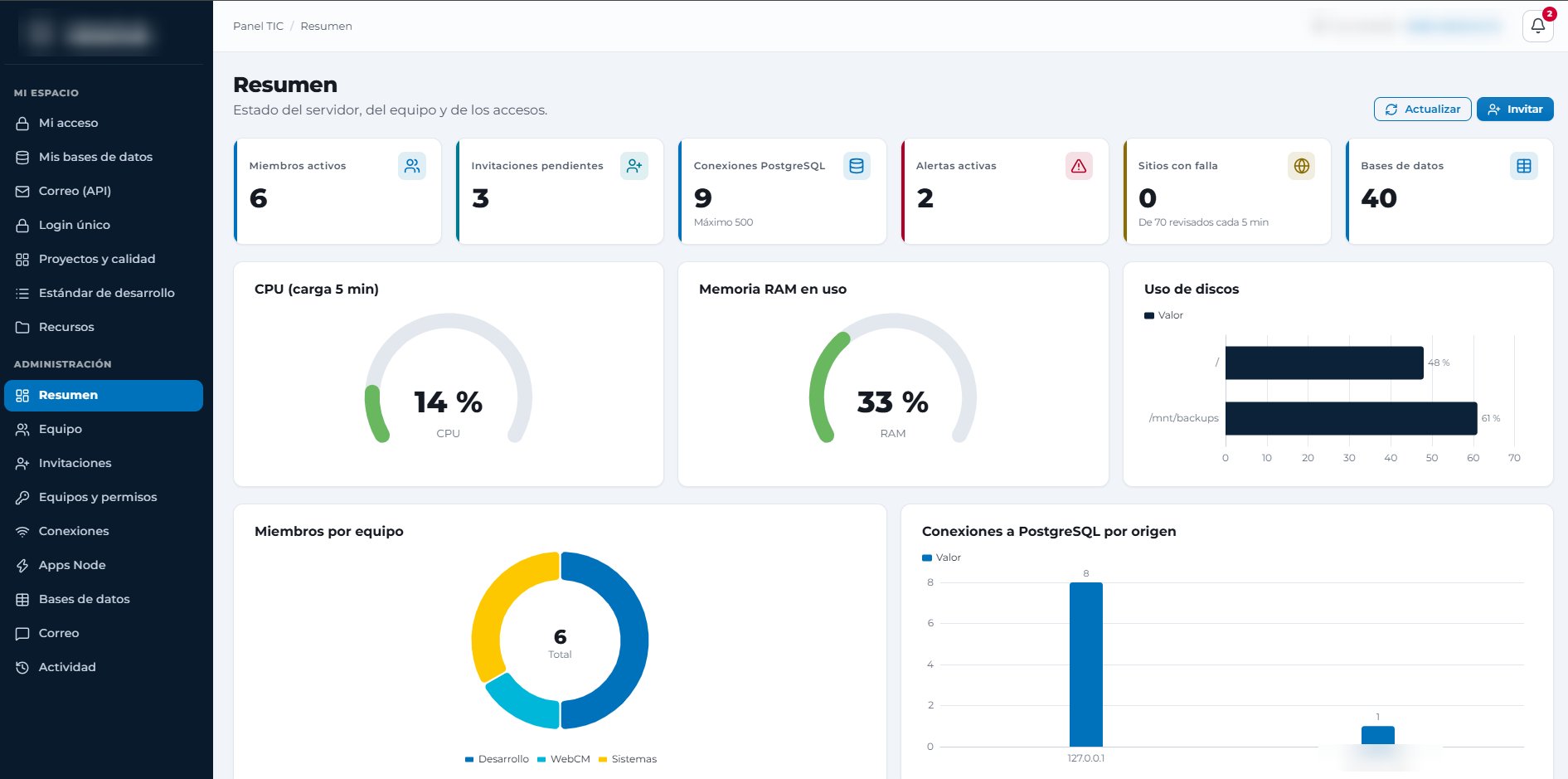Toggle the WebCM legend item
This screenshot has width=1568, height=779.
564,759
